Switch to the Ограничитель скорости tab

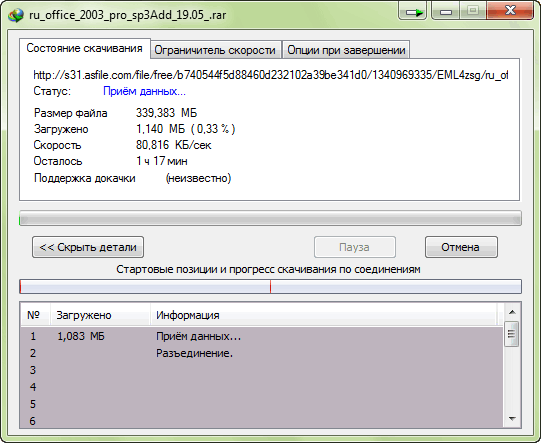215,50
